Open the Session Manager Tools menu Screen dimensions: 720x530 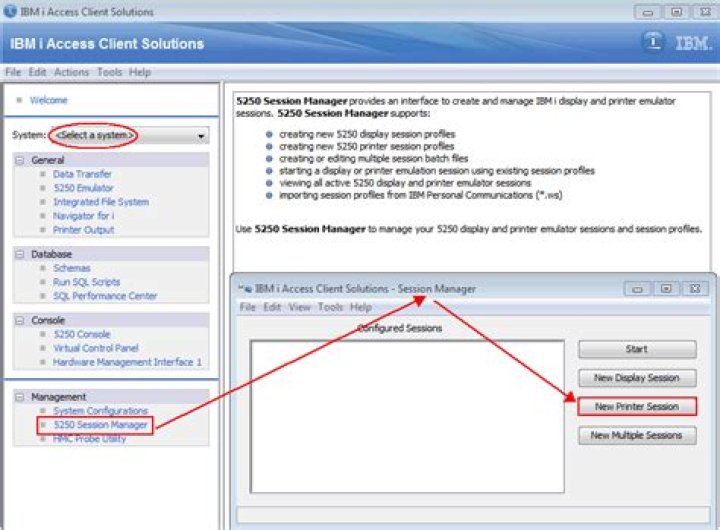330,307
